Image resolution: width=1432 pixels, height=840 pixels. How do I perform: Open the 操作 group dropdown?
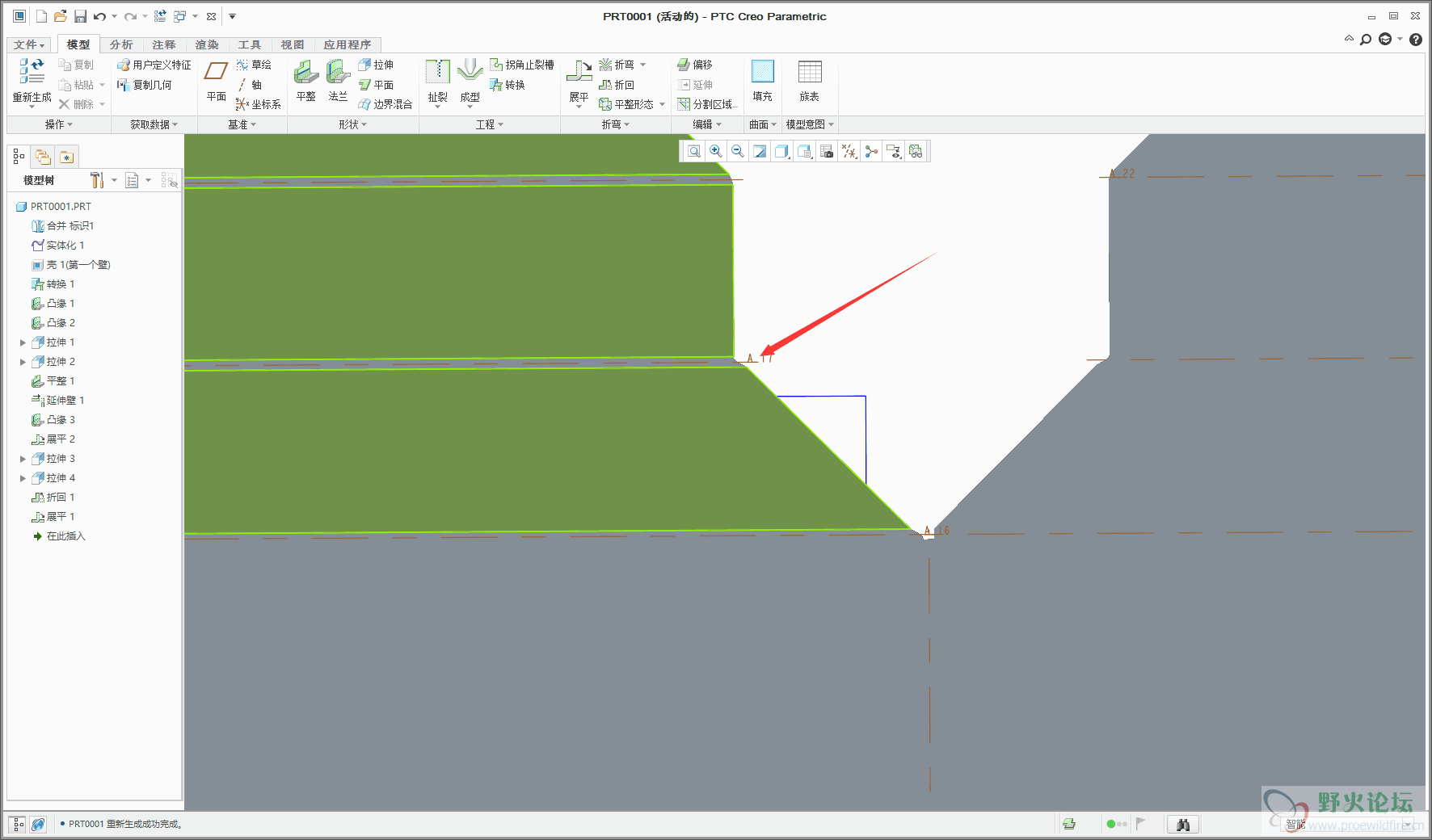pyautogui.click(x=59, y=124)
